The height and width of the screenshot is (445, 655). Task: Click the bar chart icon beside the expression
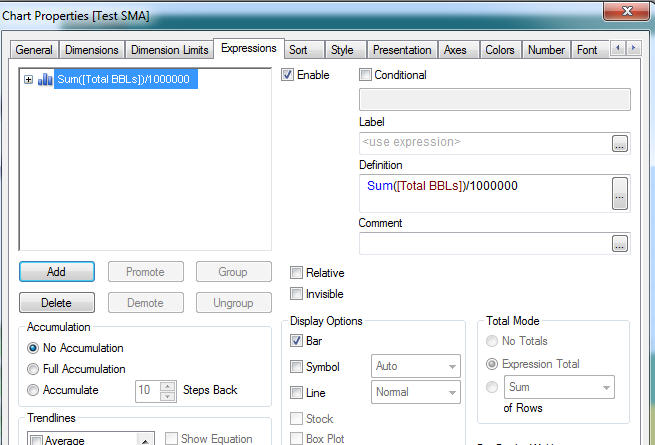(x=45, y=80)
